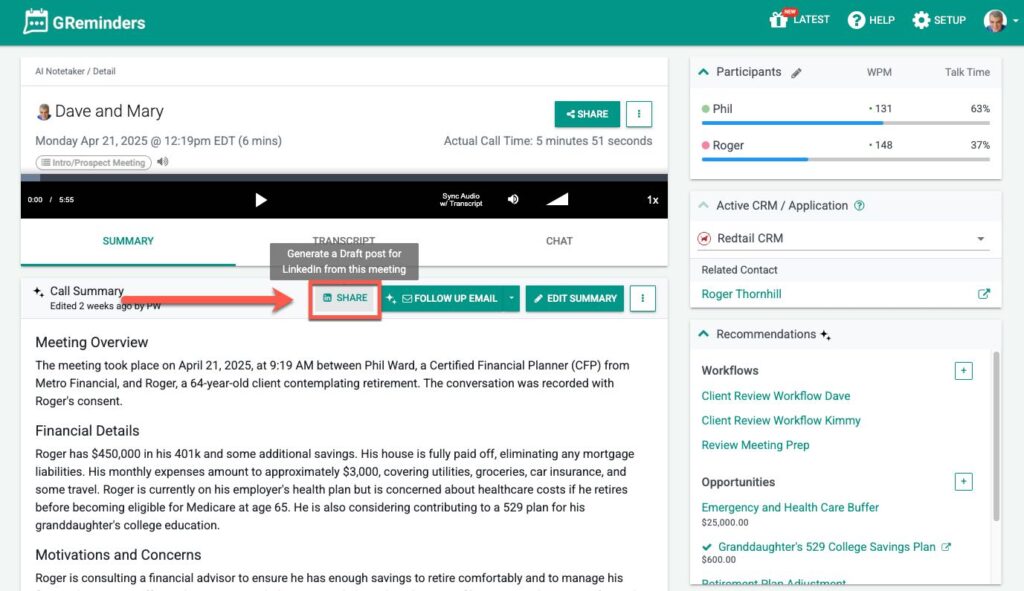Add a workflow with the plus icon
This screenshot has height=591, width=1024.
(x=963, y=371)
